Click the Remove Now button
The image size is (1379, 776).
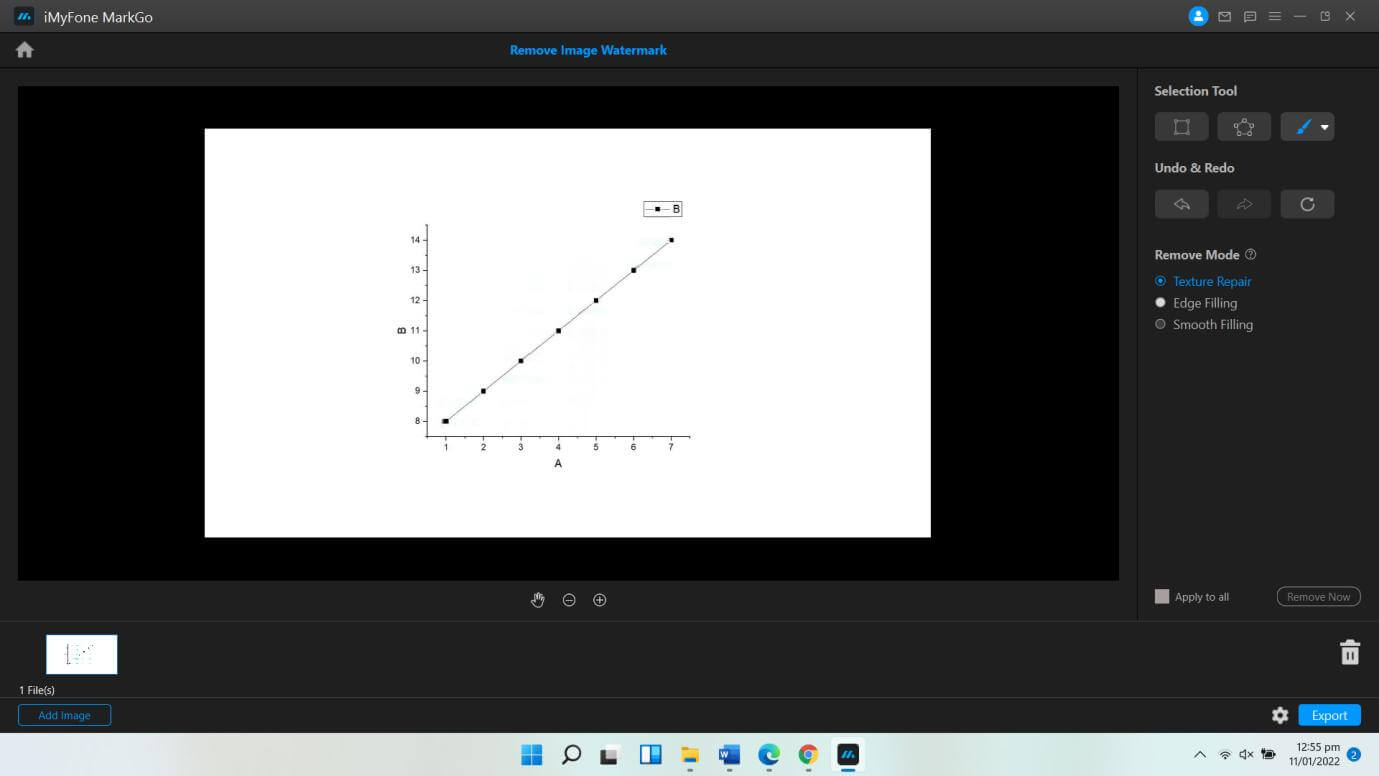click(x=1318, y=596)
